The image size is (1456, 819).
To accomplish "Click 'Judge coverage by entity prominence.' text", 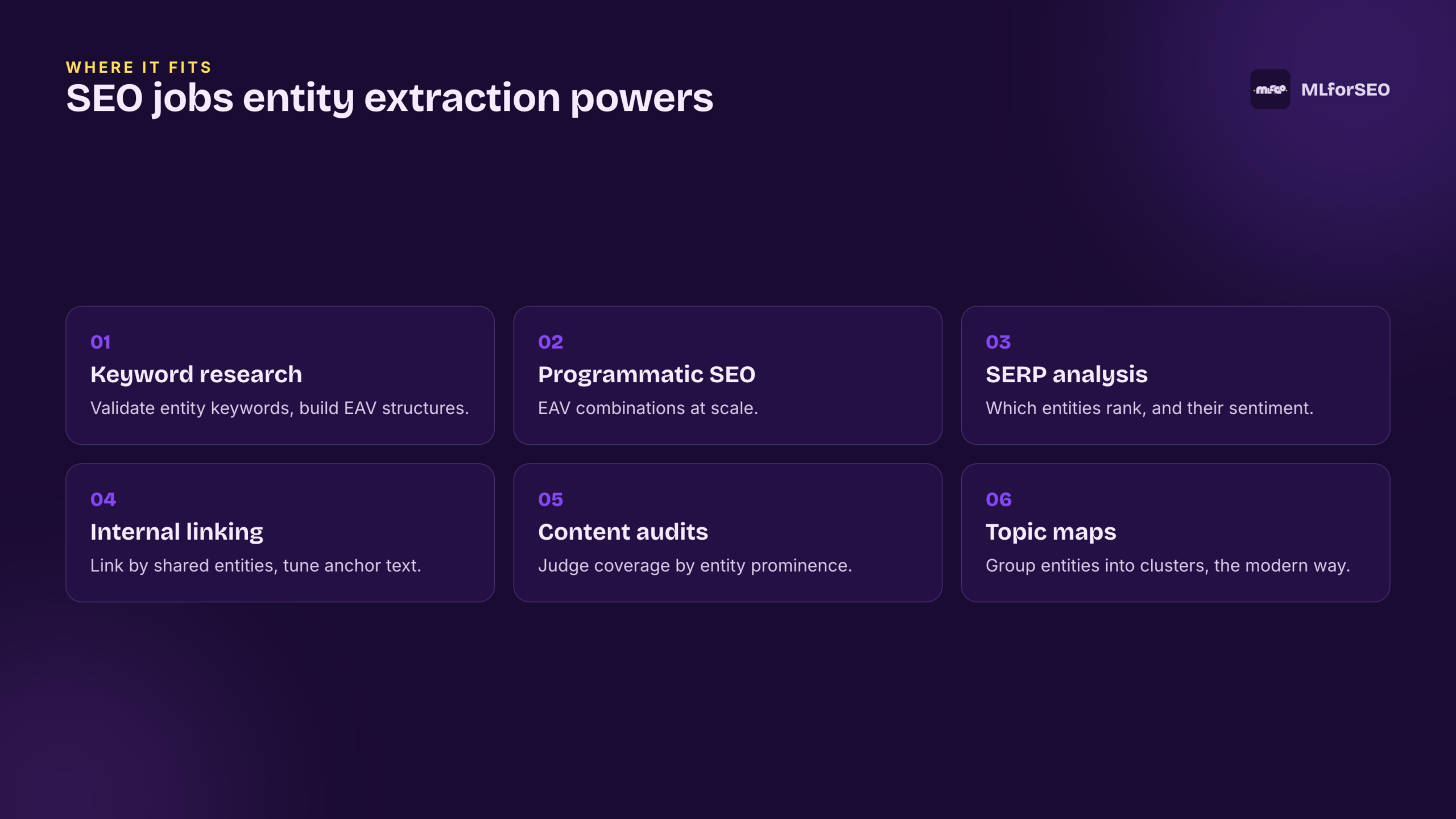I will [695, 566].
